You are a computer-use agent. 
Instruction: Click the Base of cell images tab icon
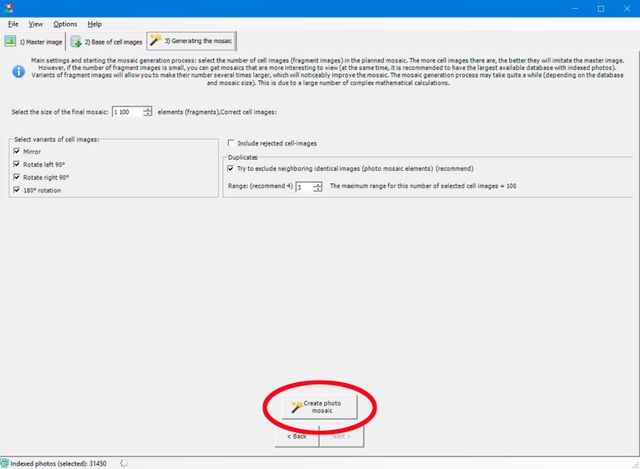(x=76, y=41)
